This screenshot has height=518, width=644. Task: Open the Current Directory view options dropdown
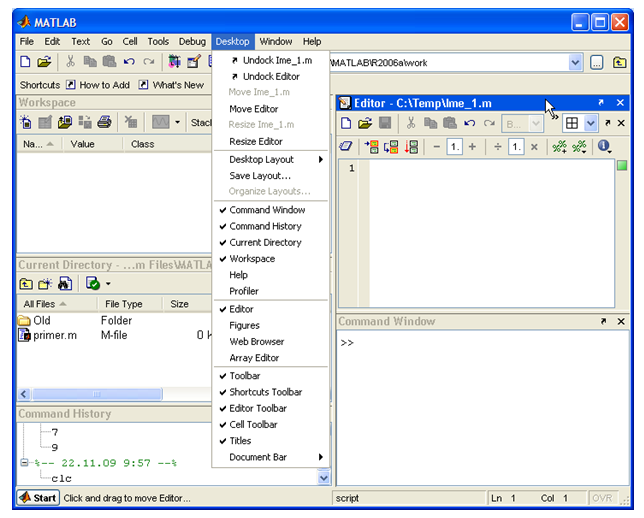[108, 283]
